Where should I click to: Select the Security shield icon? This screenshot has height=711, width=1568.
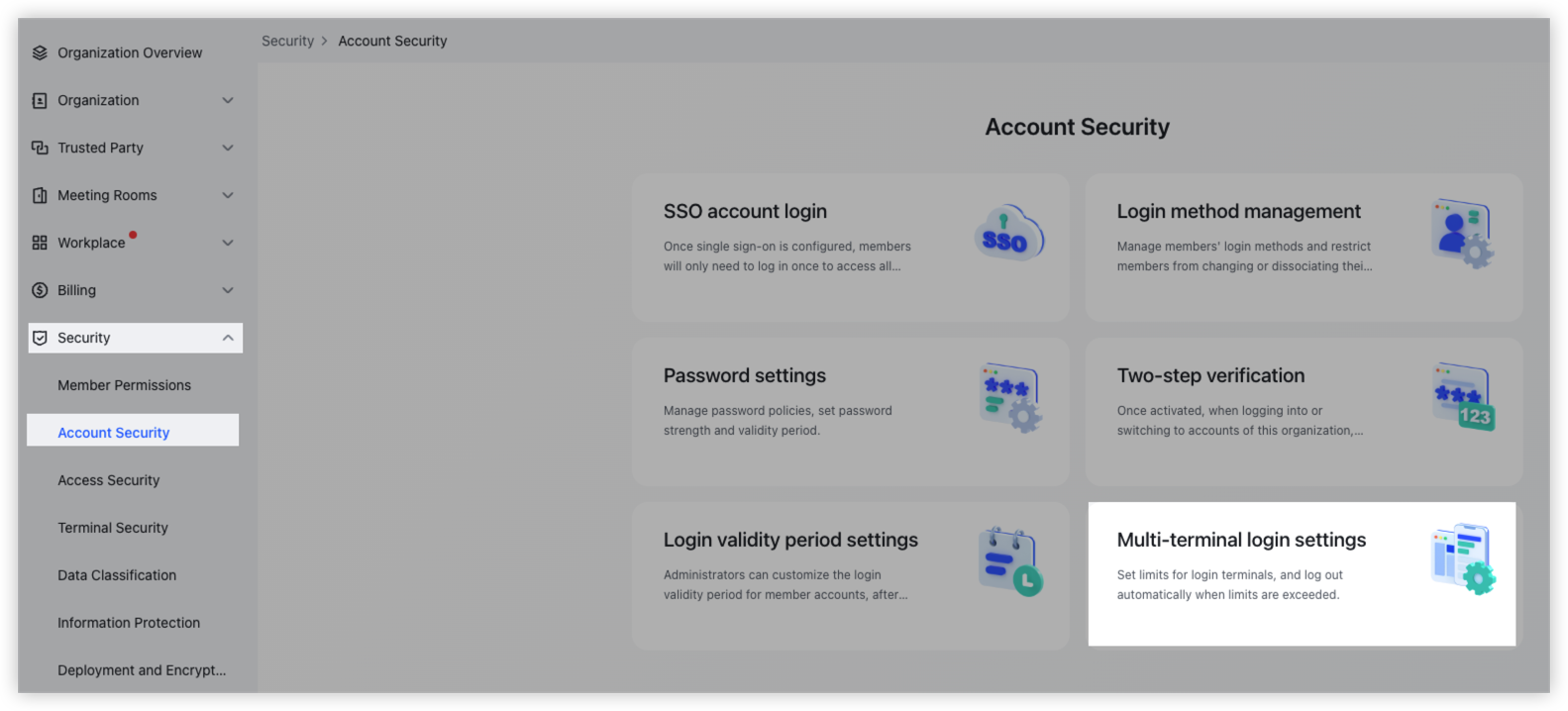(x=39, y=337)
